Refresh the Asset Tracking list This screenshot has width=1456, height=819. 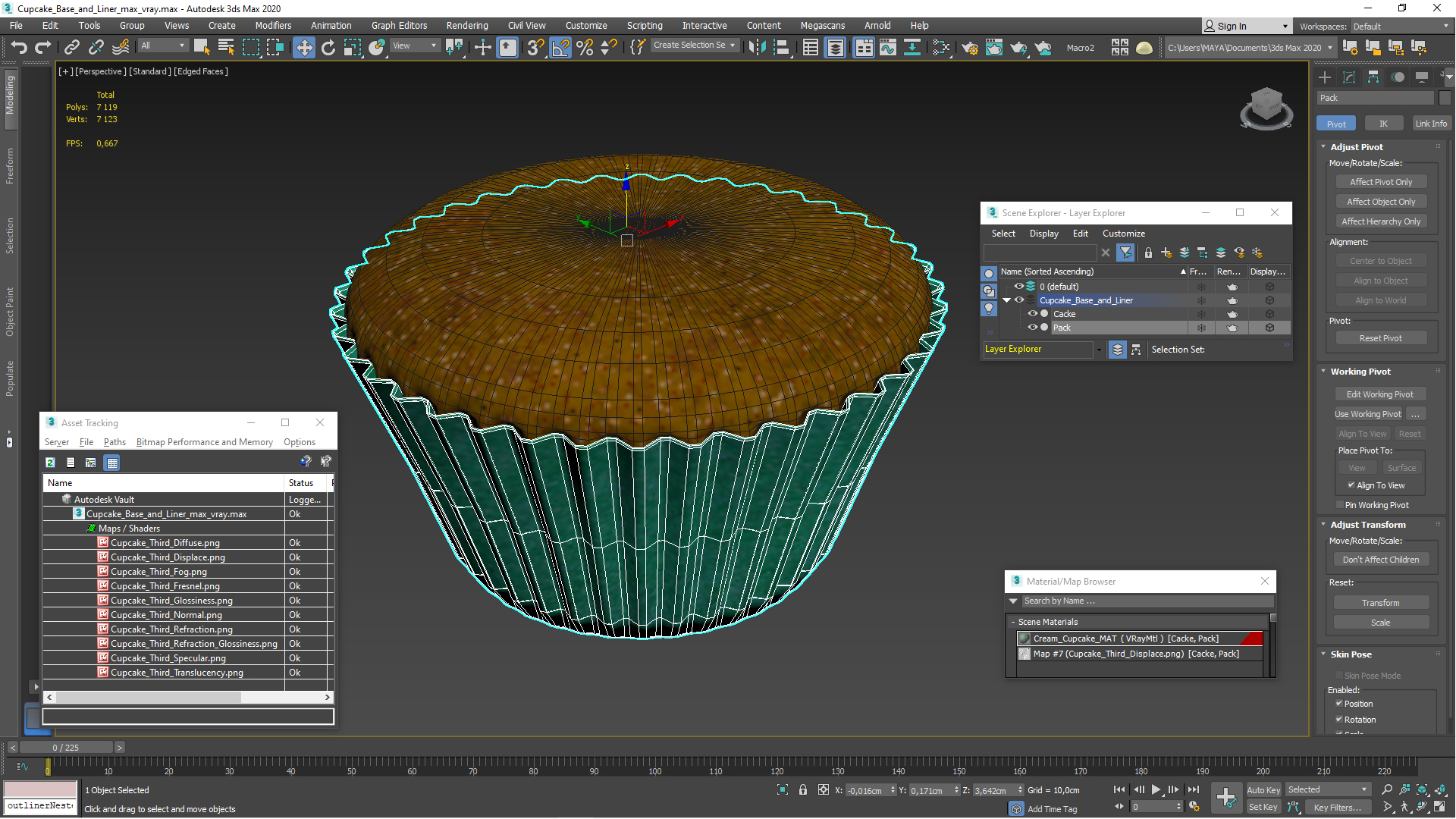tap(50, 463)
